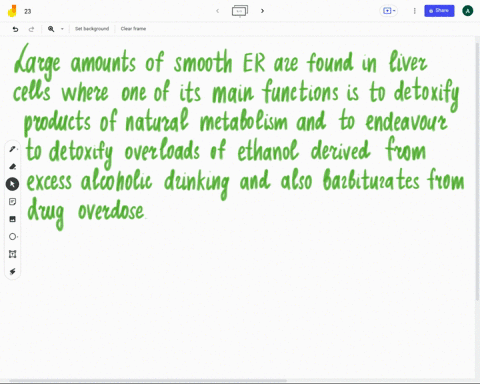Viewport: 480px width, 384px height.
Task: Click the zoom magnifier icon
Action: click(x=51, y=29)
